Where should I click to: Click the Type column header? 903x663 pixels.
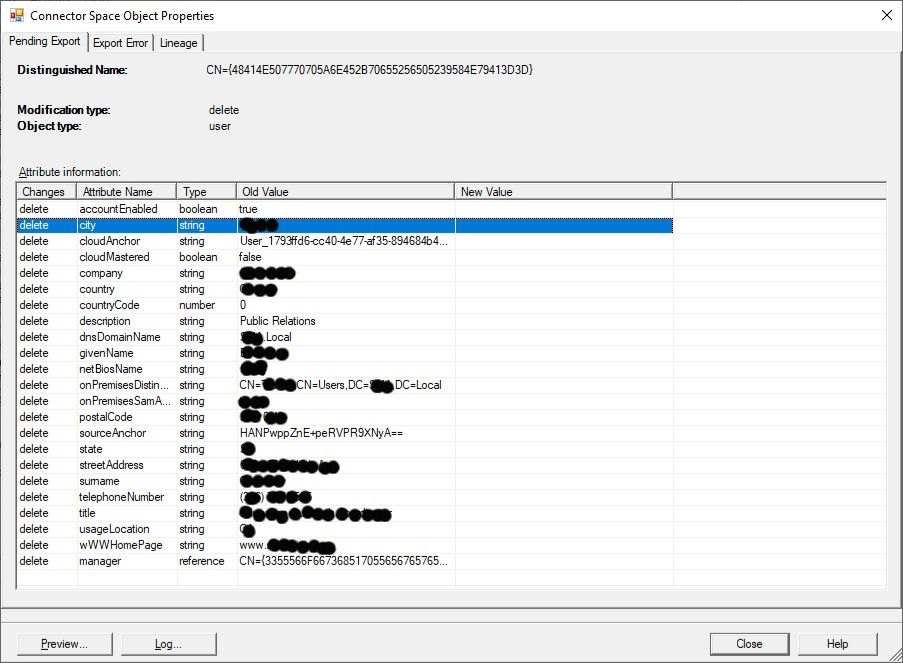click(x=207, y=192)
